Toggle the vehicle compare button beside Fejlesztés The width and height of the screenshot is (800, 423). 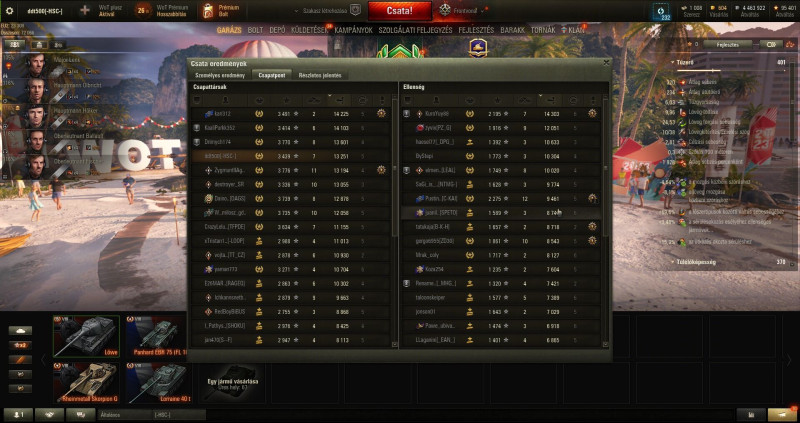(771, 44)
